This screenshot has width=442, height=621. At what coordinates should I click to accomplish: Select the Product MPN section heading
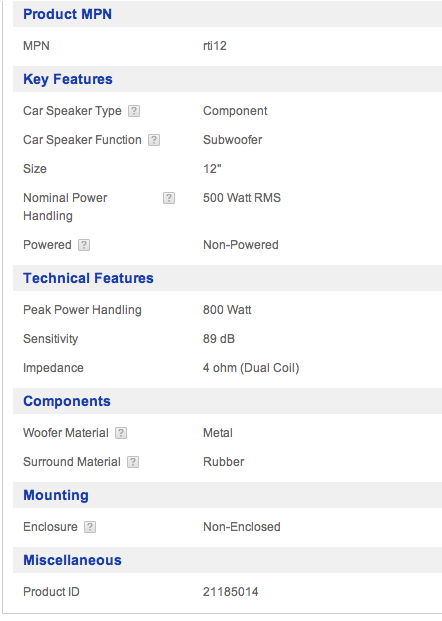pos(67,14)
